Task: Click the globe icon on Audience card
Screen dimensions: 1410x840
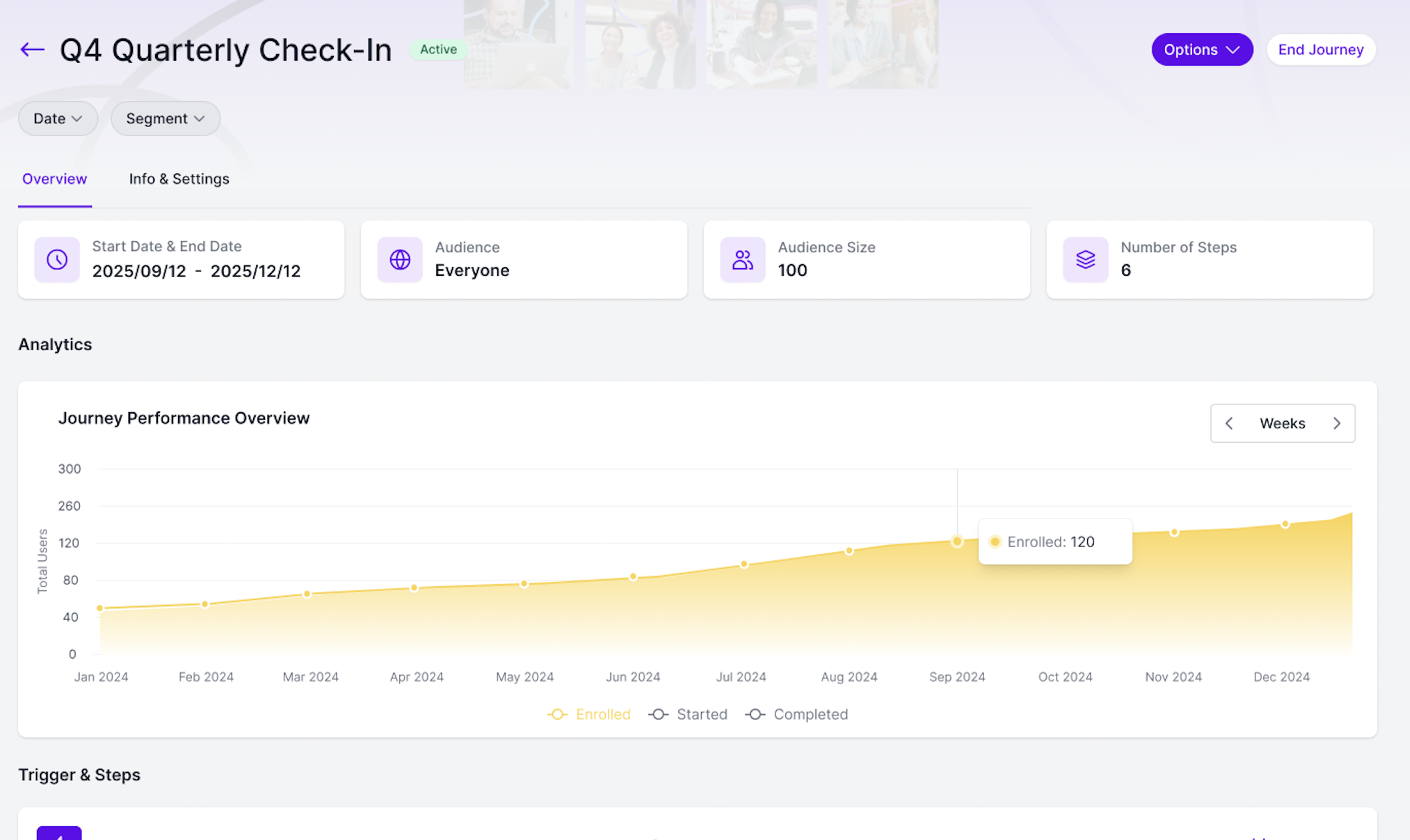Action: click(x=400, y=260)
